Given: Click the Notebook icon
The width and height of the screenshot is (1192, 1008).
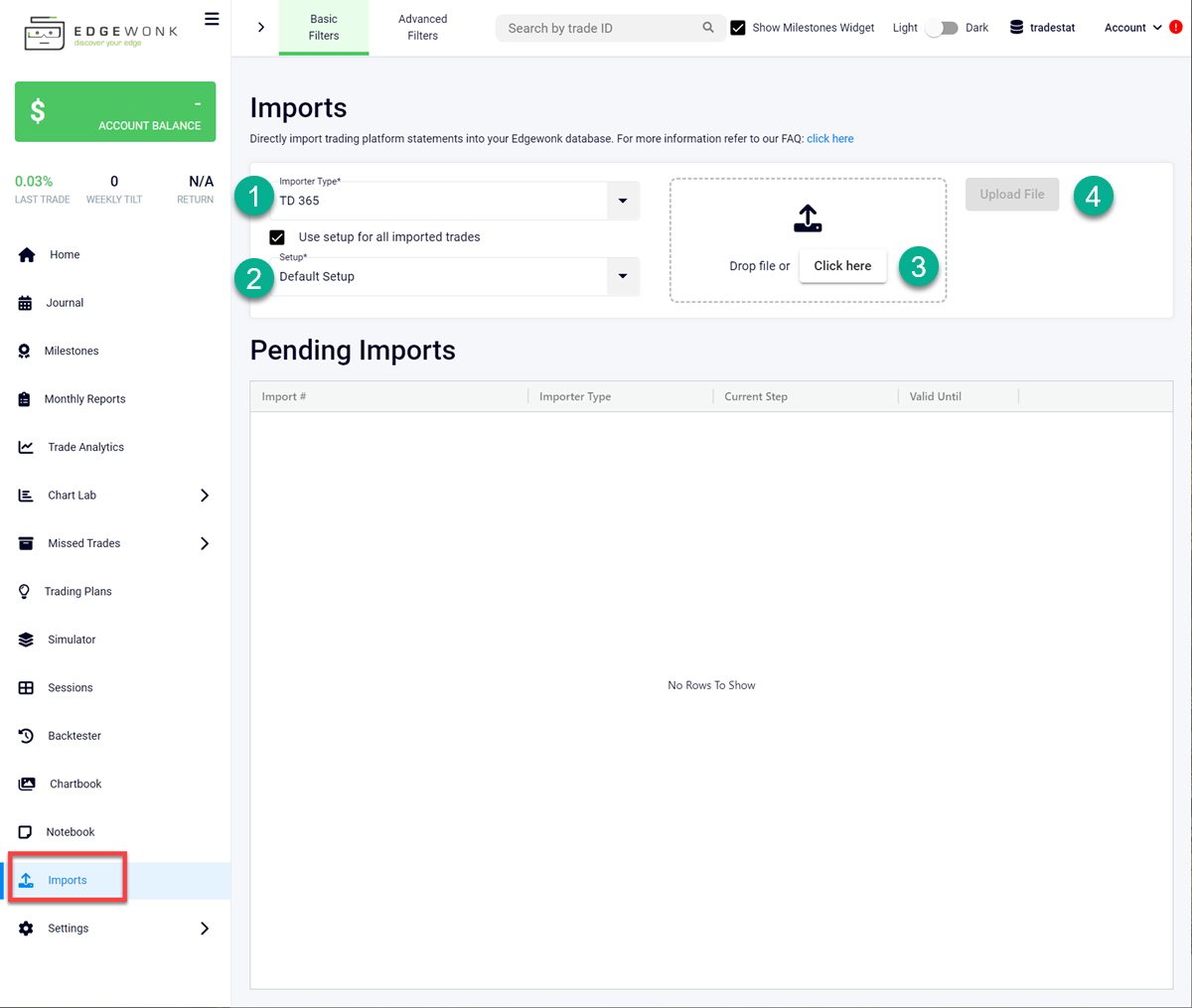Looking at the screenshot, I should pyautogui.click(x=27, y=831).
